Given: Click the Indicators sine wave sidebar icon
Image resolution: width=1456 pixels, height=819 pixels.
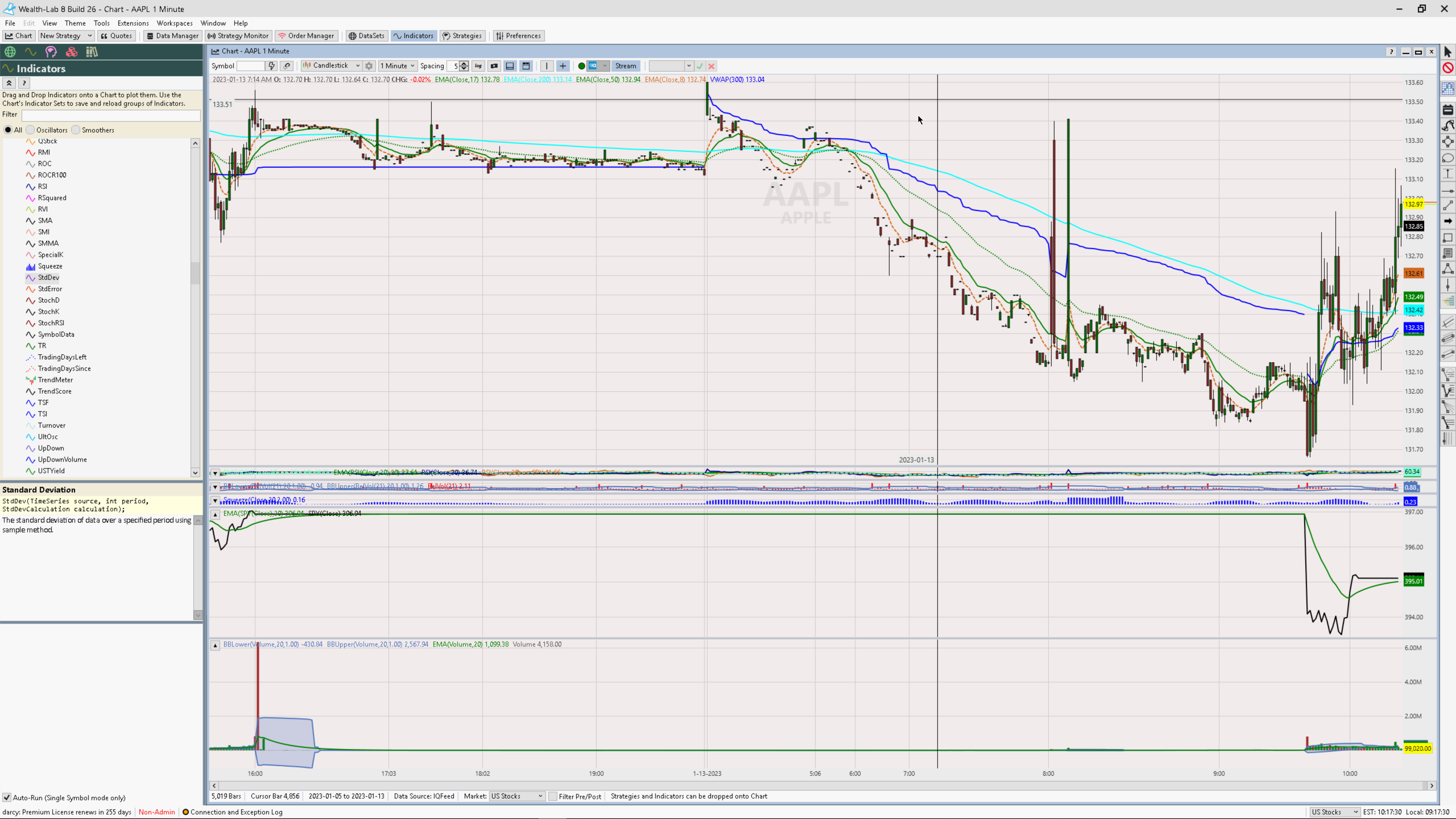Looking at the screenshot, I should (x=30, y=52).
